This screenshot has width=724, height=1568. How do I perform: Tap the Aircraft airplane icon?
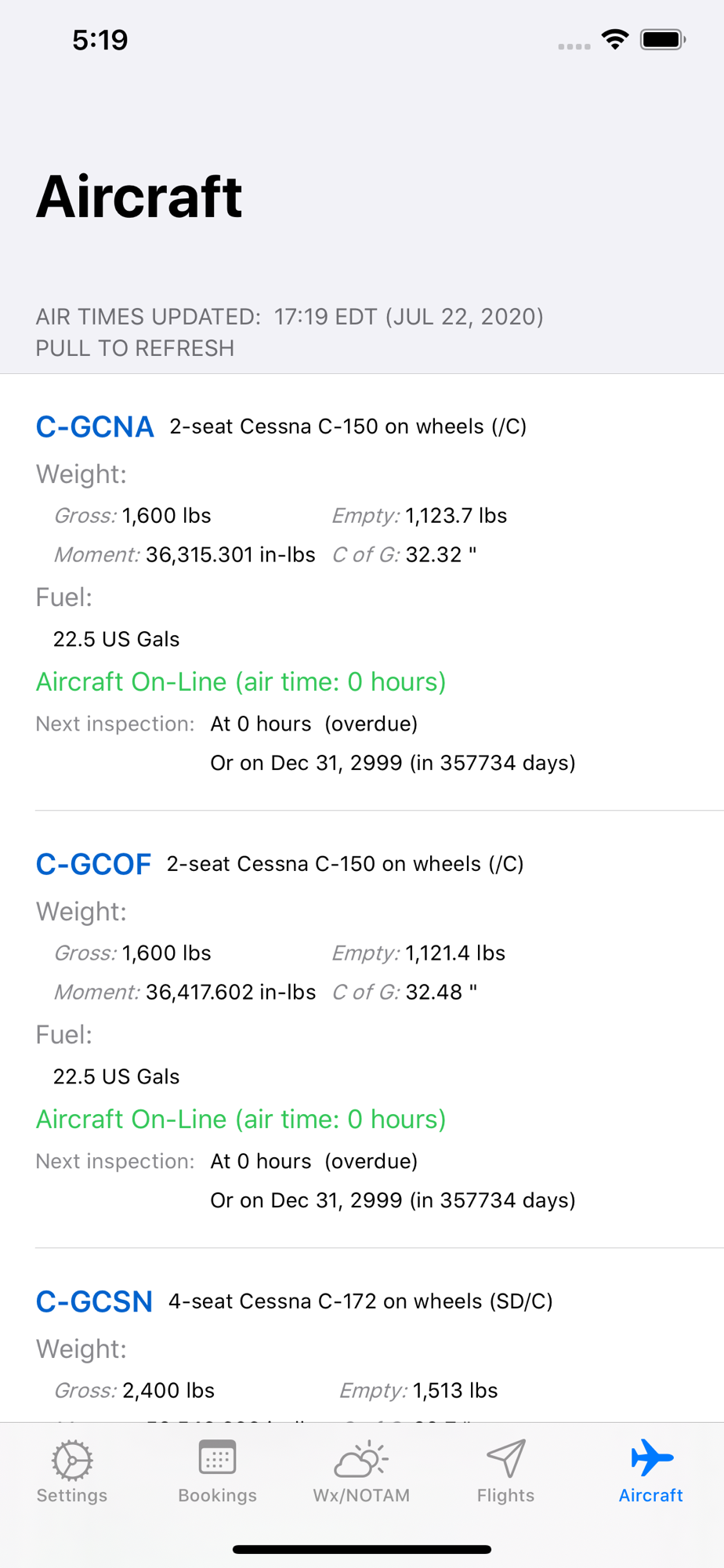651,1457
